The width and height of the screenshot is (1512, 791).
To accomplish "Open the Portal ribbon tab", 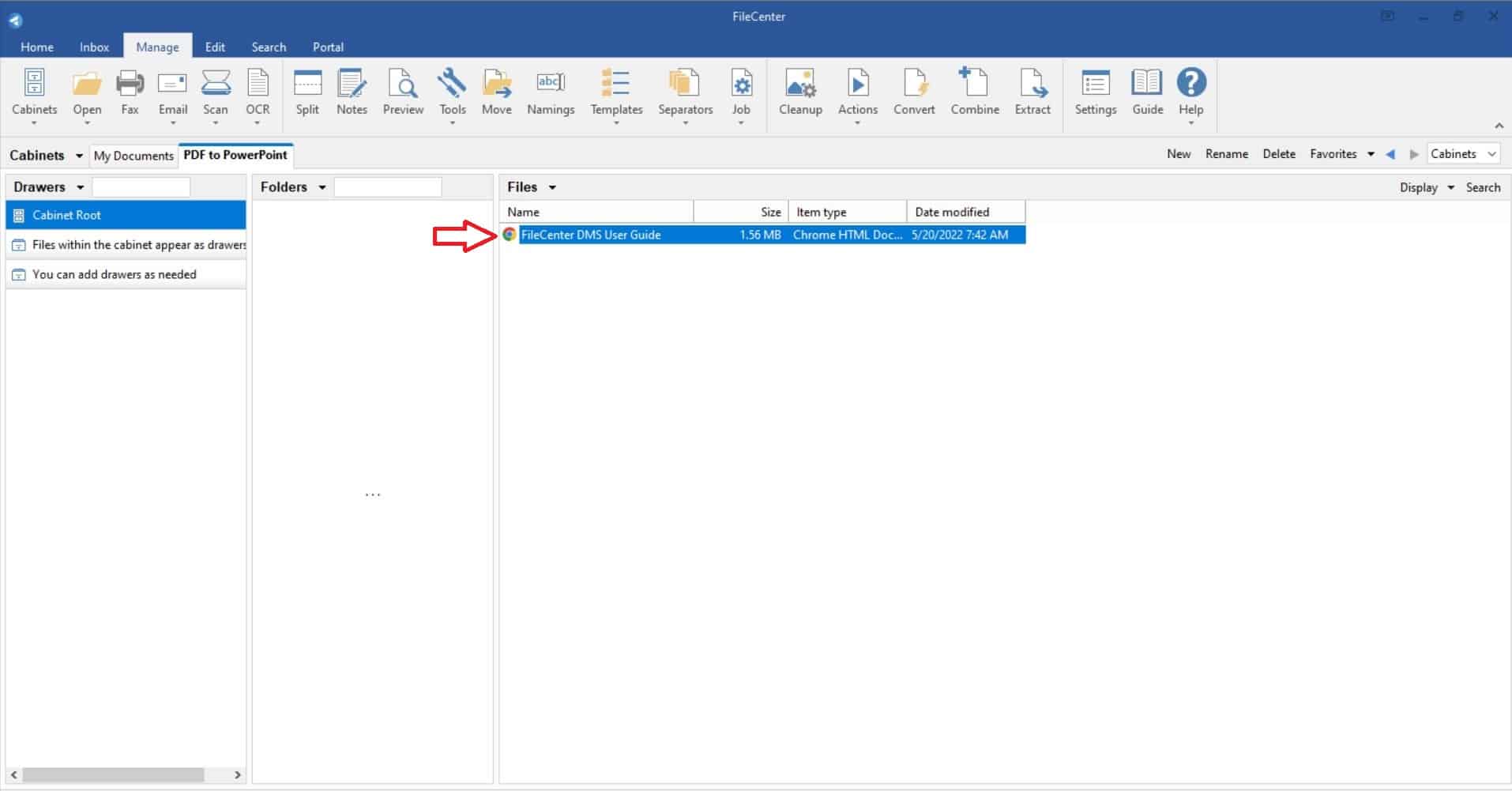I will click(328, 47).
